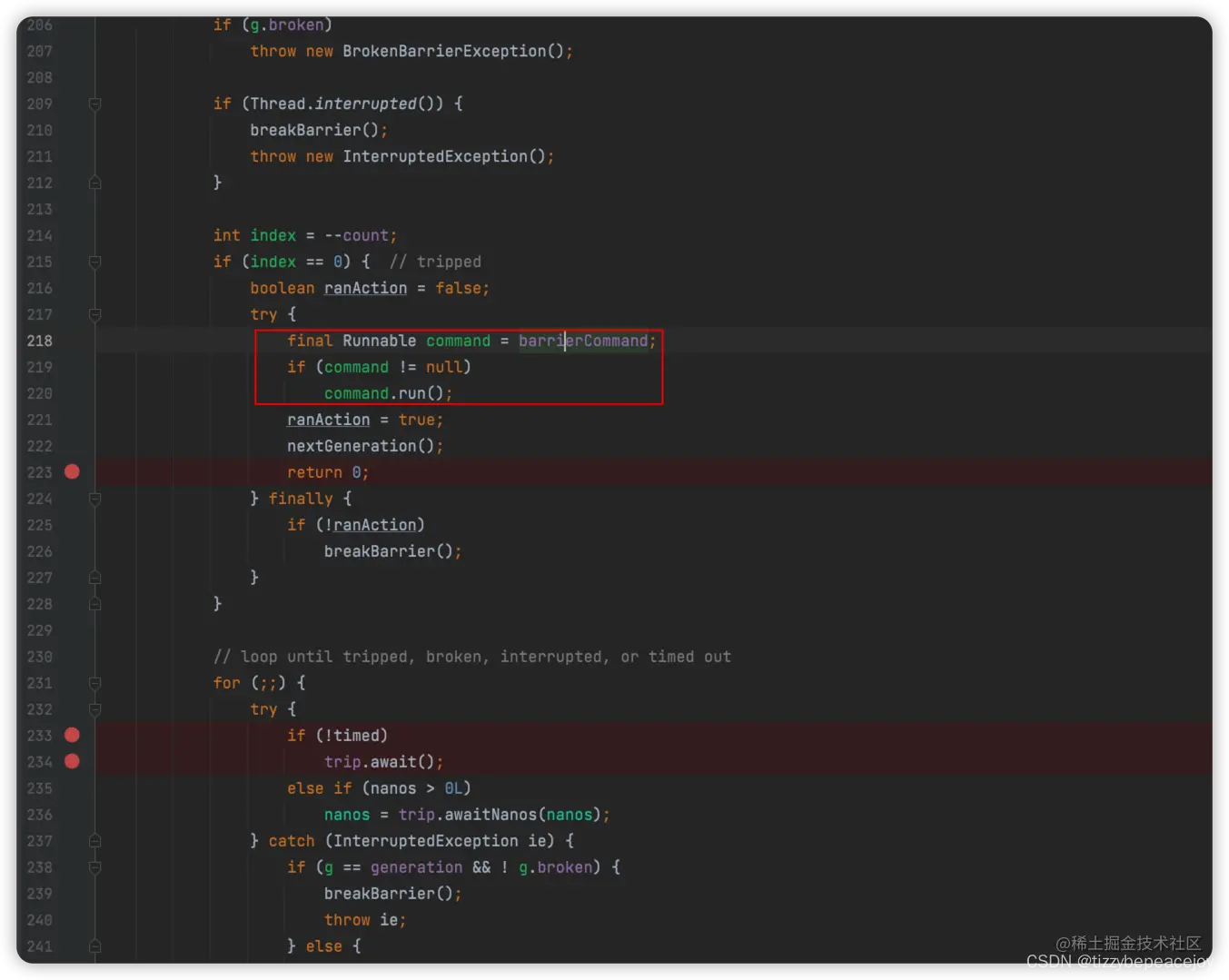Screen dimensions: 1229x980
Task: Click 'nanos > 0L' on line 235
Action: 417,788
